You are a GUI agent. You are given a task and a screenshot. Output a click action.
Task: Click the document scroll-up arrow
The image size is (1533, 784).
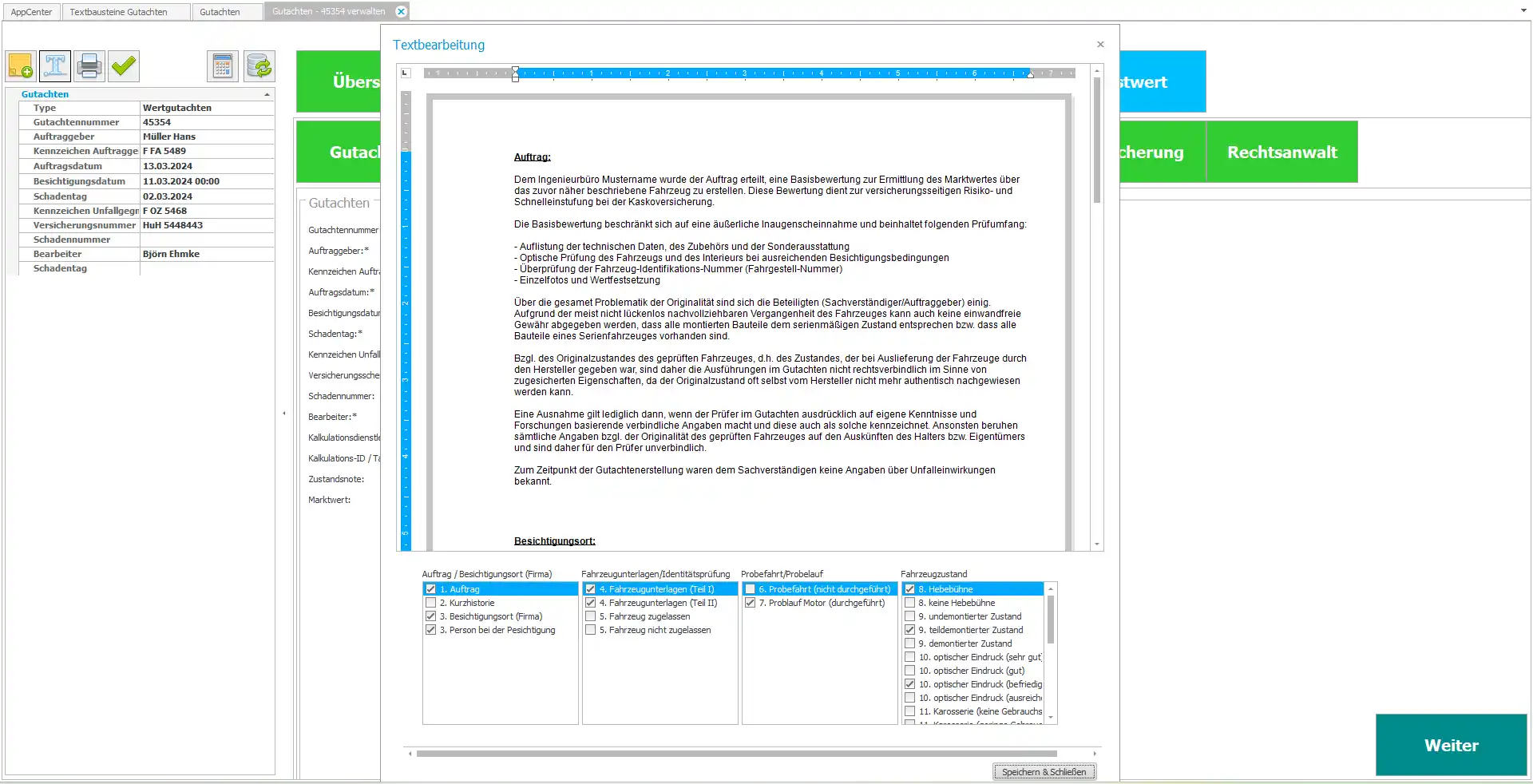point(1097,71)
